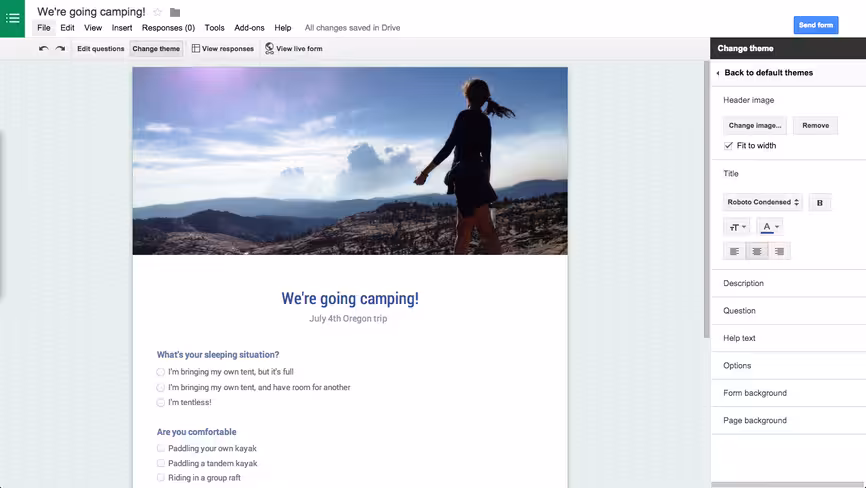Open the move-to-folder icon
The height and width of the screenshot is (488, 866).
tap(175, 12)
